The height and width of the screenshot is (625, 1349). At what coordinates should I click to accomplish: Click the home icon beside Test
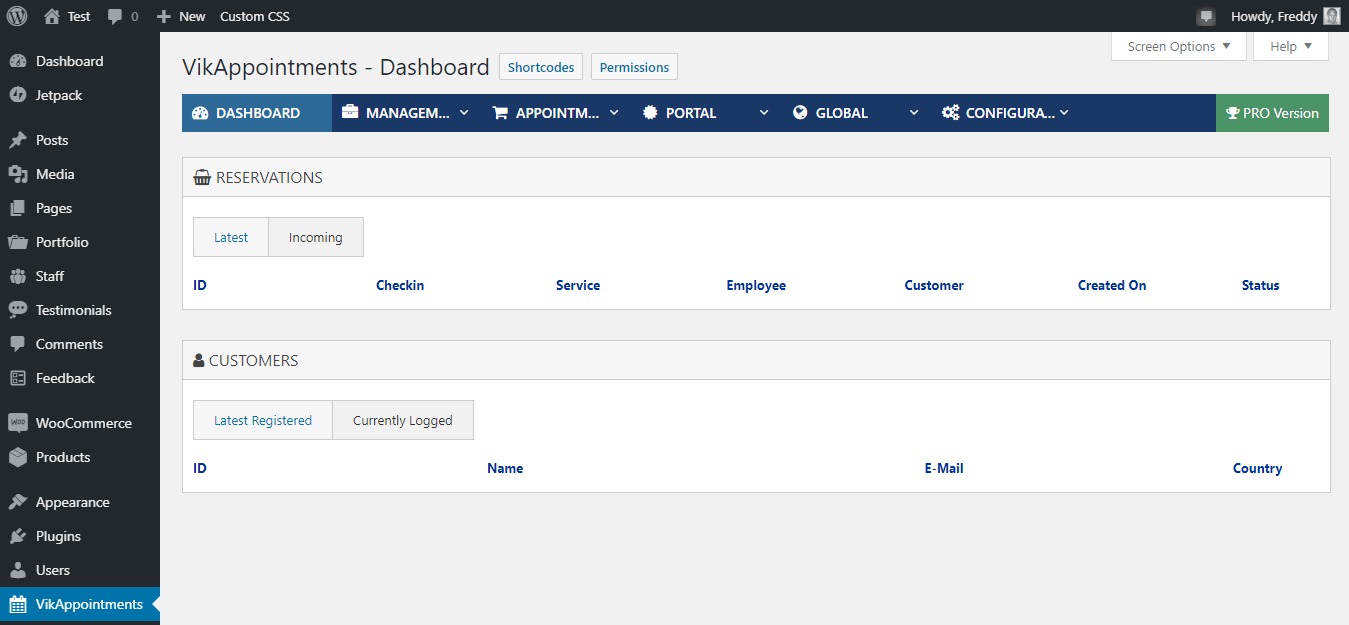pyautogui.click(x=52, y=16)
